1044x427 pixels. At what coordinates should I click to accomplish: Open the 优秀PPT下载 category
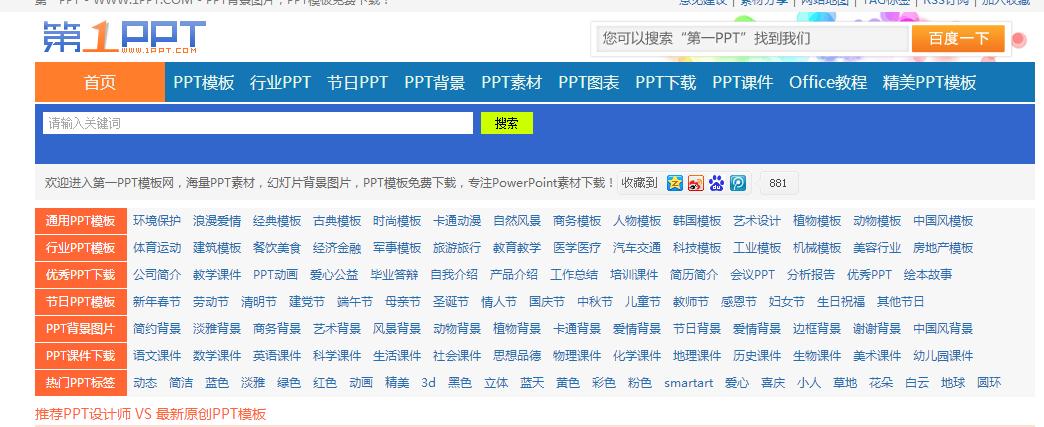pos(81,274)
